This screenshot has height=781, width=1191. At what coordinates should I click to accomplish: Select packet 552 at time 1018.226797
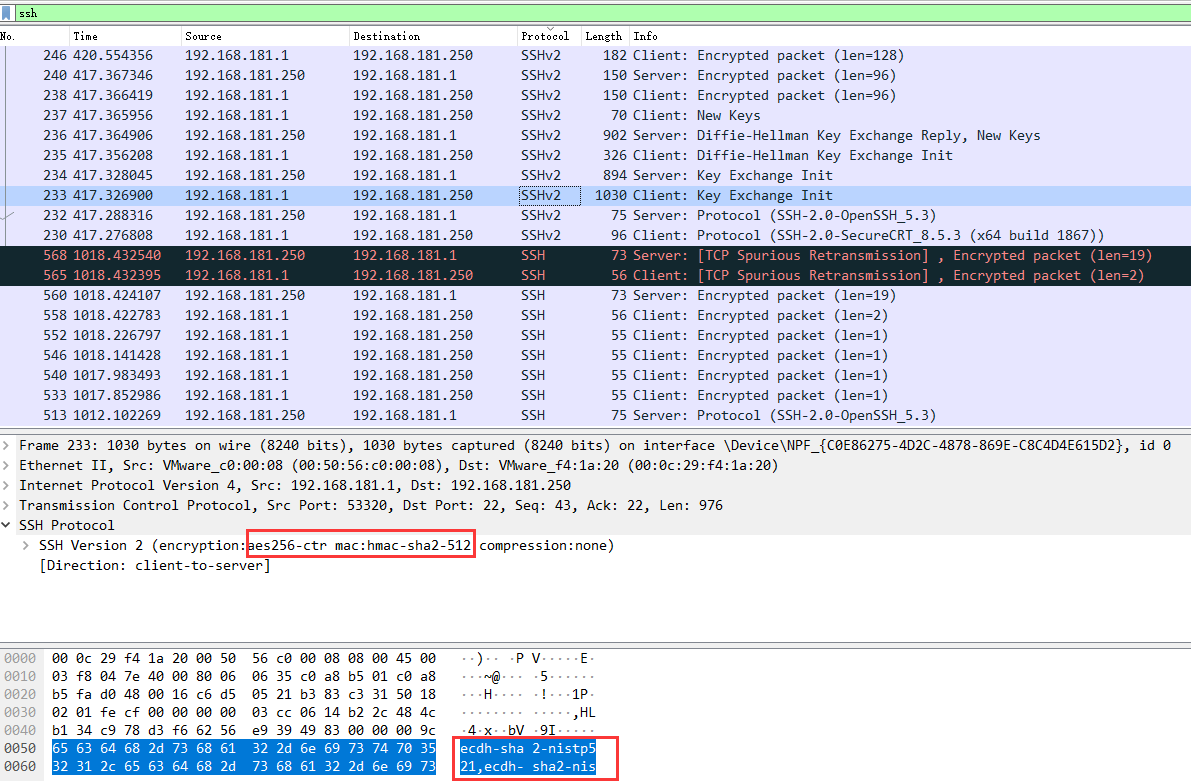point(596,335)
